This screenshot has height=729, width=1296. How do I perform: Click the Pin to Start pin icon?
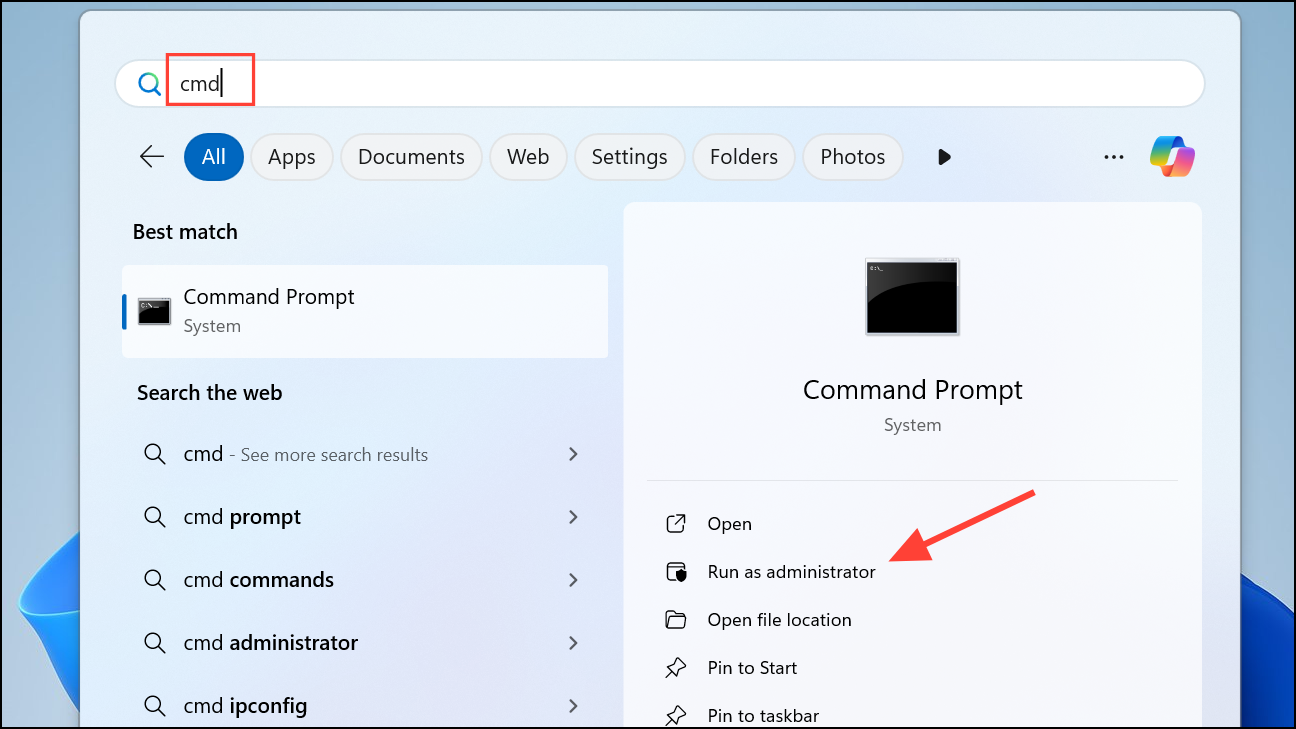point(677,668)
